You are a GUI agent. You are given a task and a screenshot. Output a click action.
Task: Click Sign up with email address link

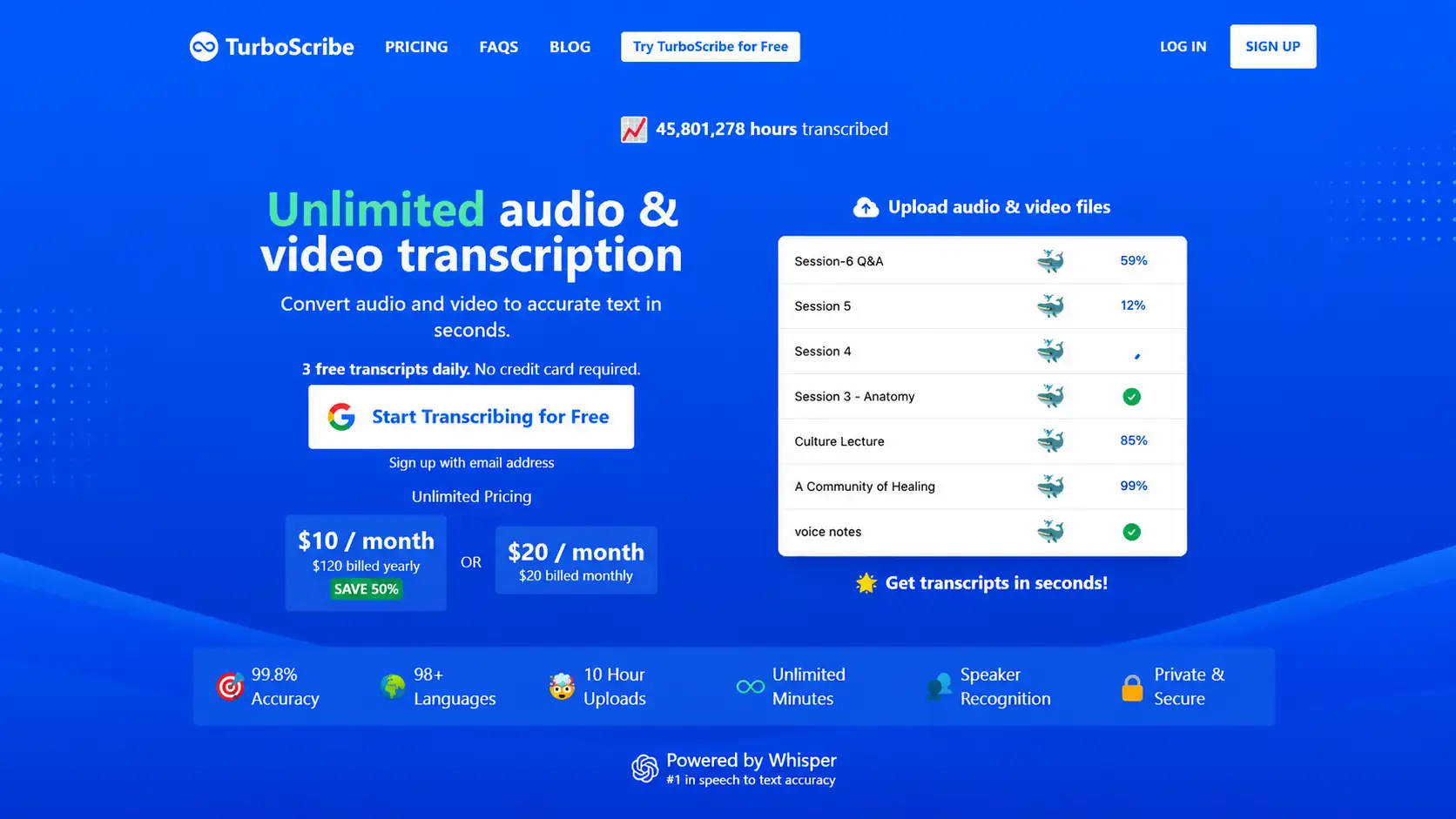[x=471, y=463]
